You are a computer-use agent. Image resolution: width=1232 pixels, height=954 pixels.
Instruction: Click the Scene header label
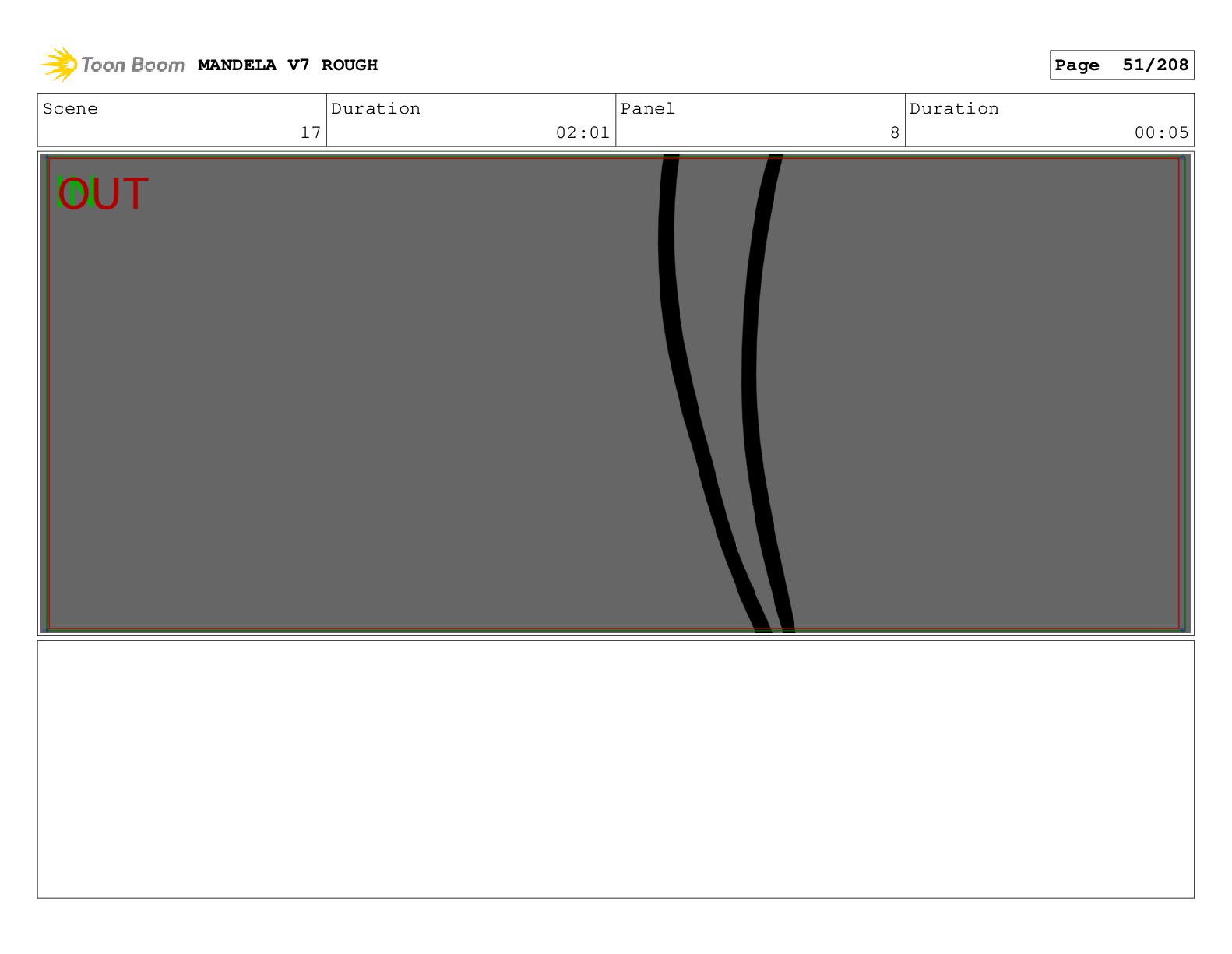pyautogui.click(x=70, y=109)
